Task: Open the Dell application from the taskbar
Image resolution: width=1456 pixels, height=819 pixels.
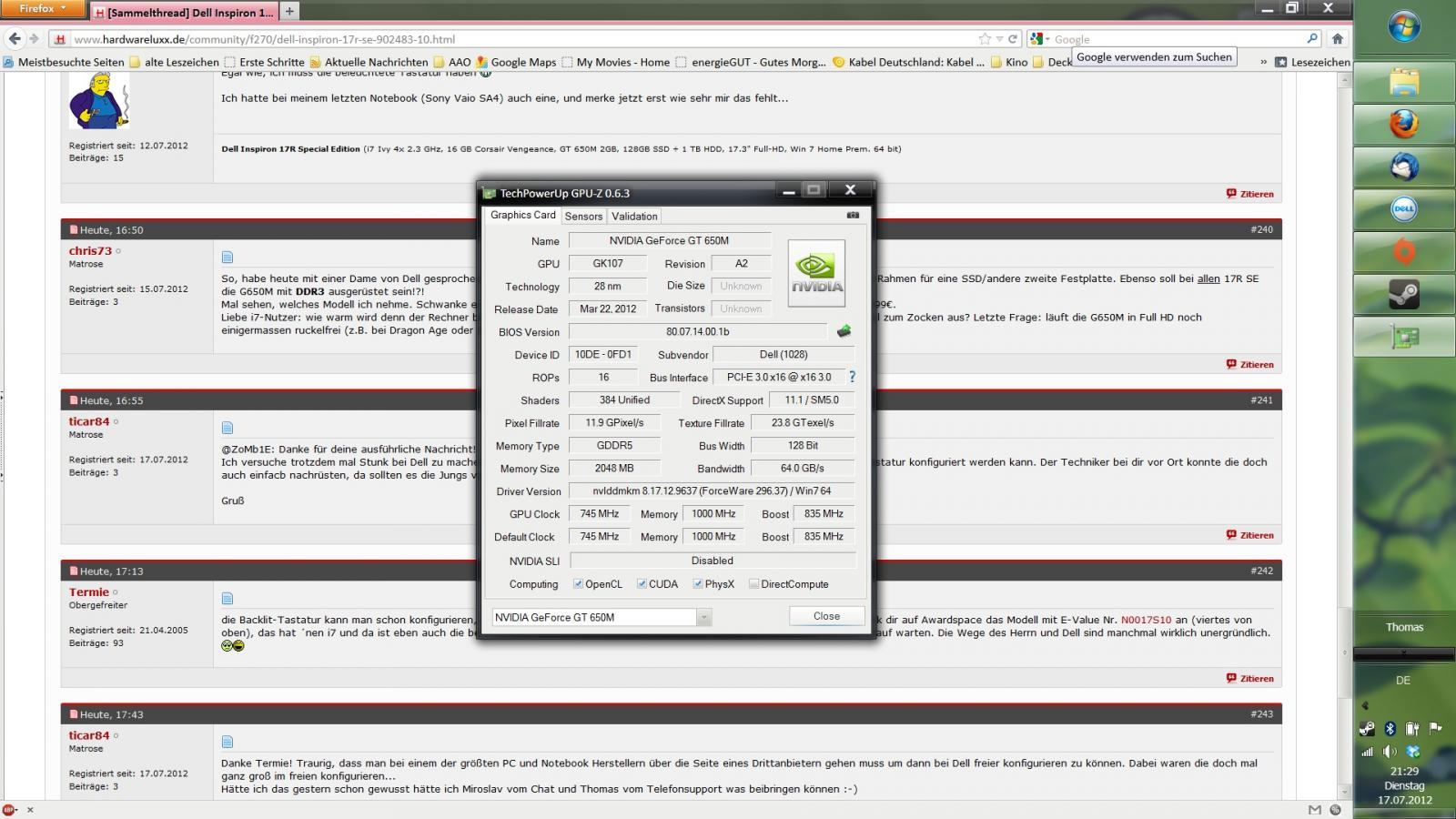Action: pyautogui.click(x=1404, y=209)
